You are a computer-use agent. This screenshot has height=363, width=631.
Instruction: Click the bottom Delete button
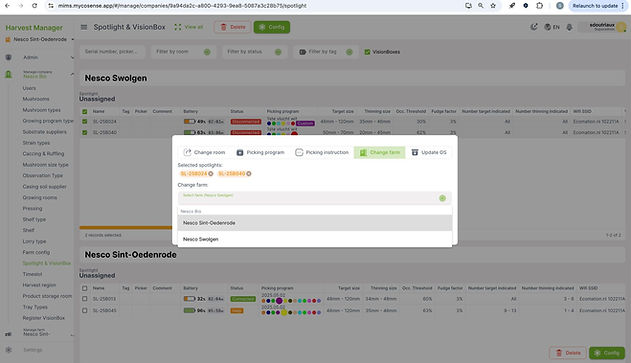click(568, 353)
